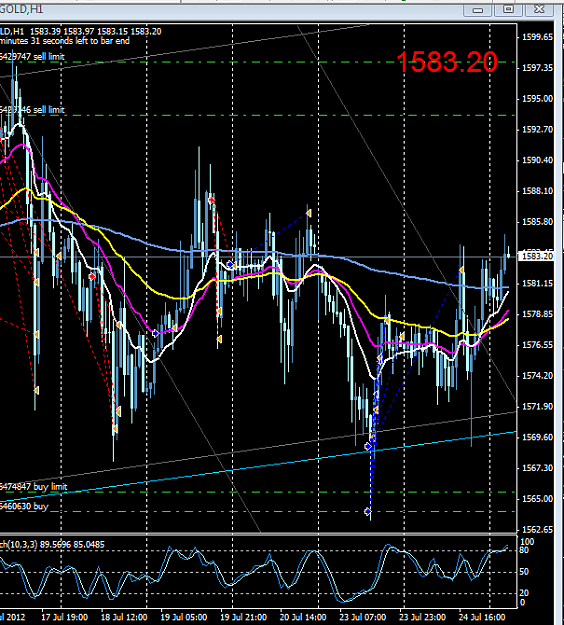The image size is (564, 625).
Task: Click the stochastic 50 level label
Action: (524, 572)
